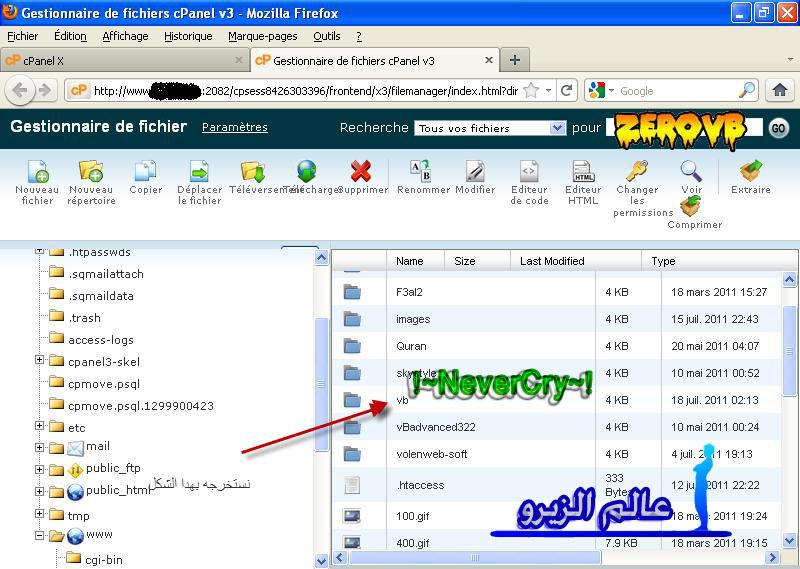Select the Copier tool
This screenshot has width=800, height=569.
(x=145, y=171)
